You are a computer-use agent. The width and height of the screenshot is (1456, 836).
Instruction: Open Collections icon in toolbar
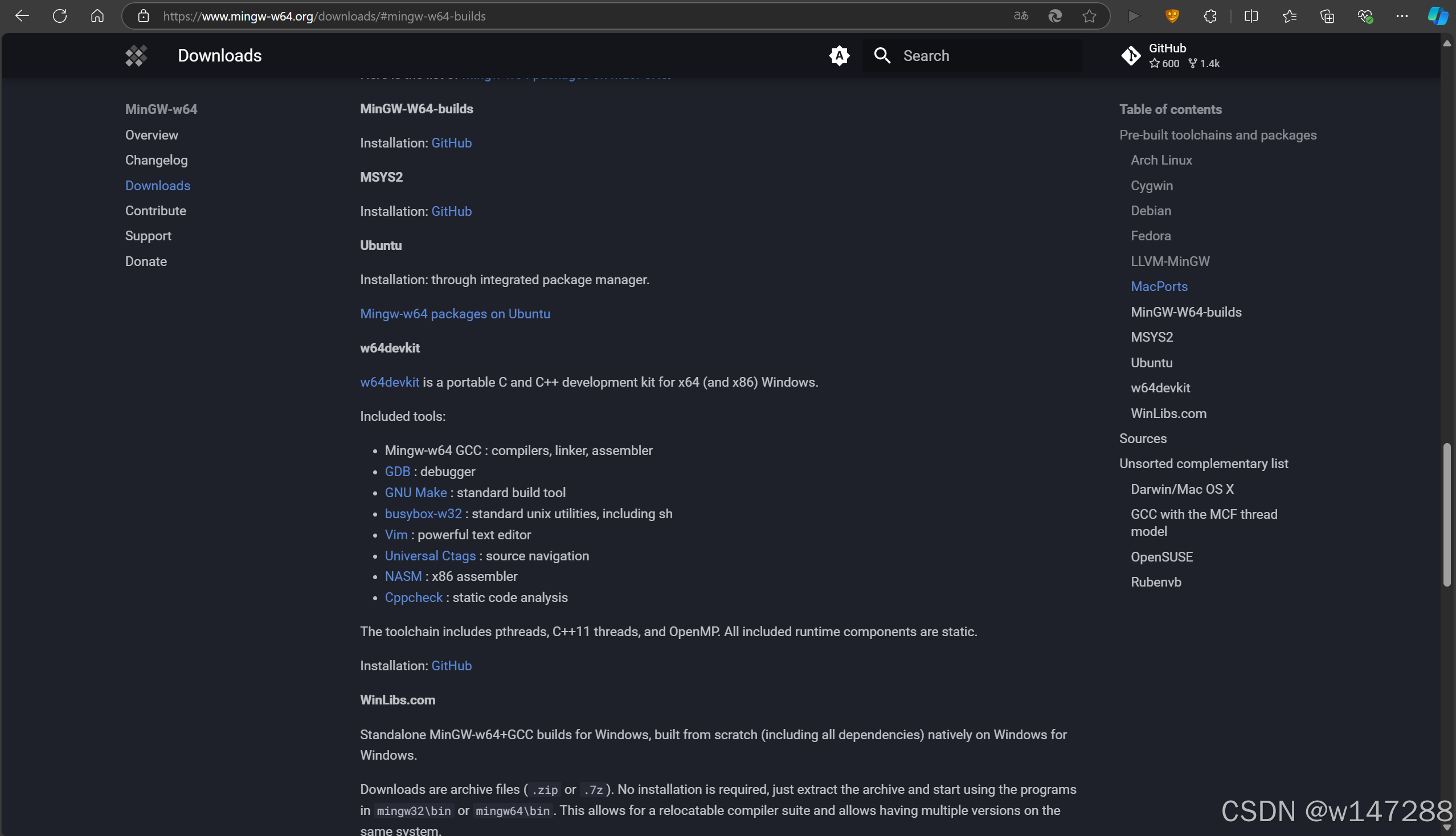1327,16
